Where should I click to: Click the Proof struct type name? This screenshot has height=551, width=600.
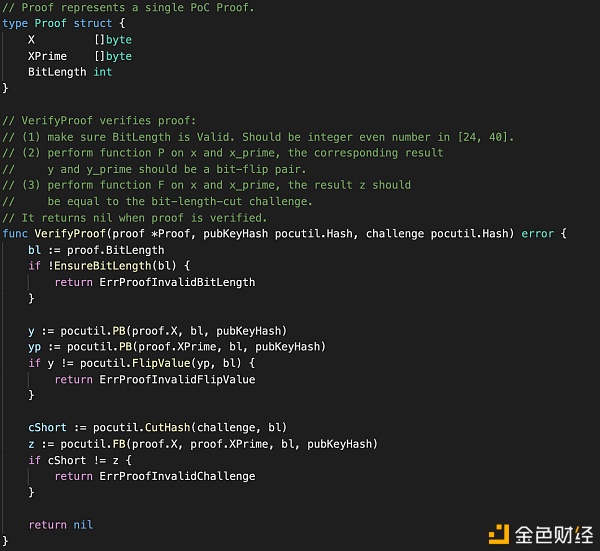[51, 23]
